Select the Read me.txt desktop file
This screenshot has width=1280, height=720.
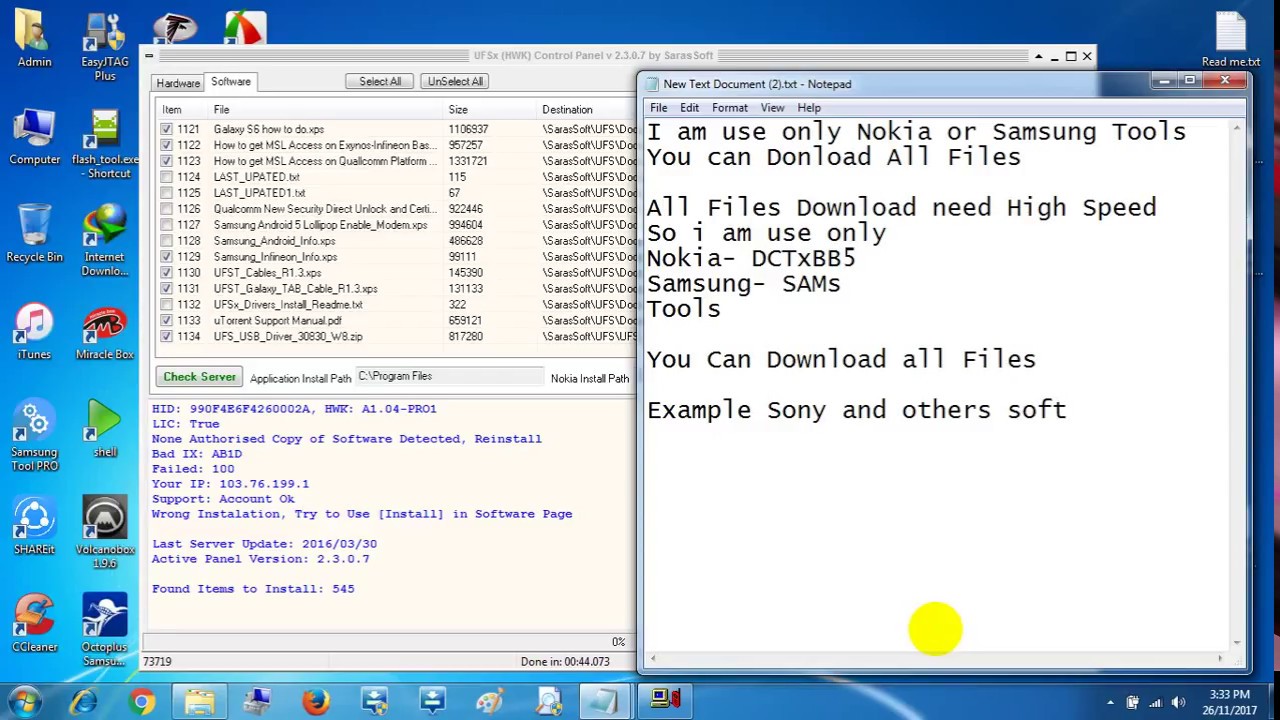[1231, 39]
